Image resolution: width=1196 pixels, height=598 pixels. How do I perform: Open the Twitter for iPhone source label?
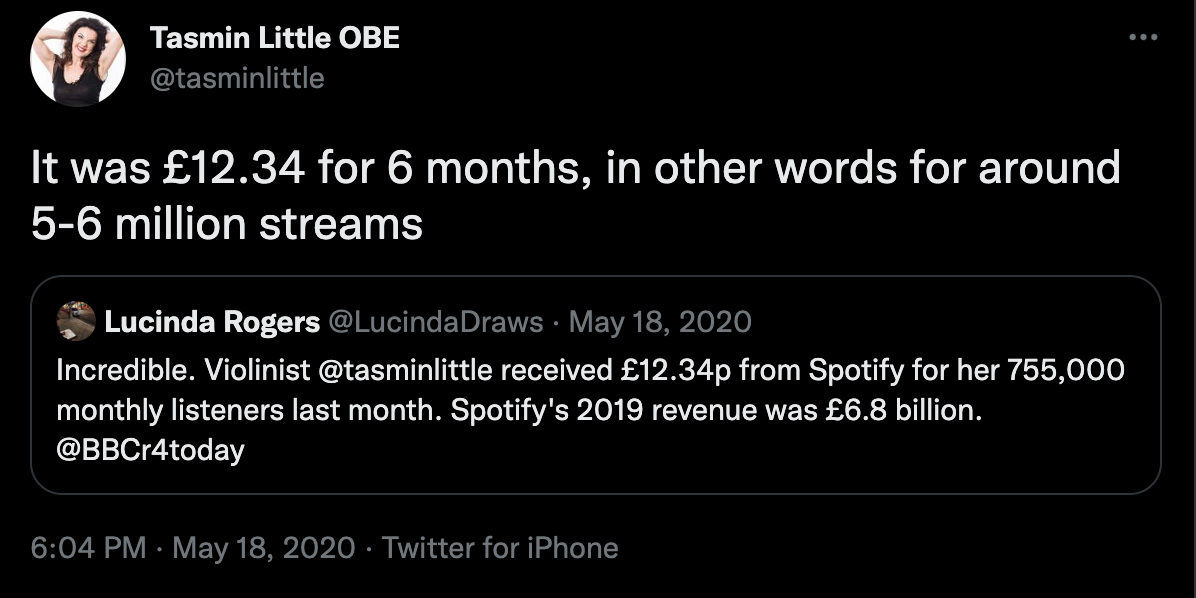click(500, 548)
